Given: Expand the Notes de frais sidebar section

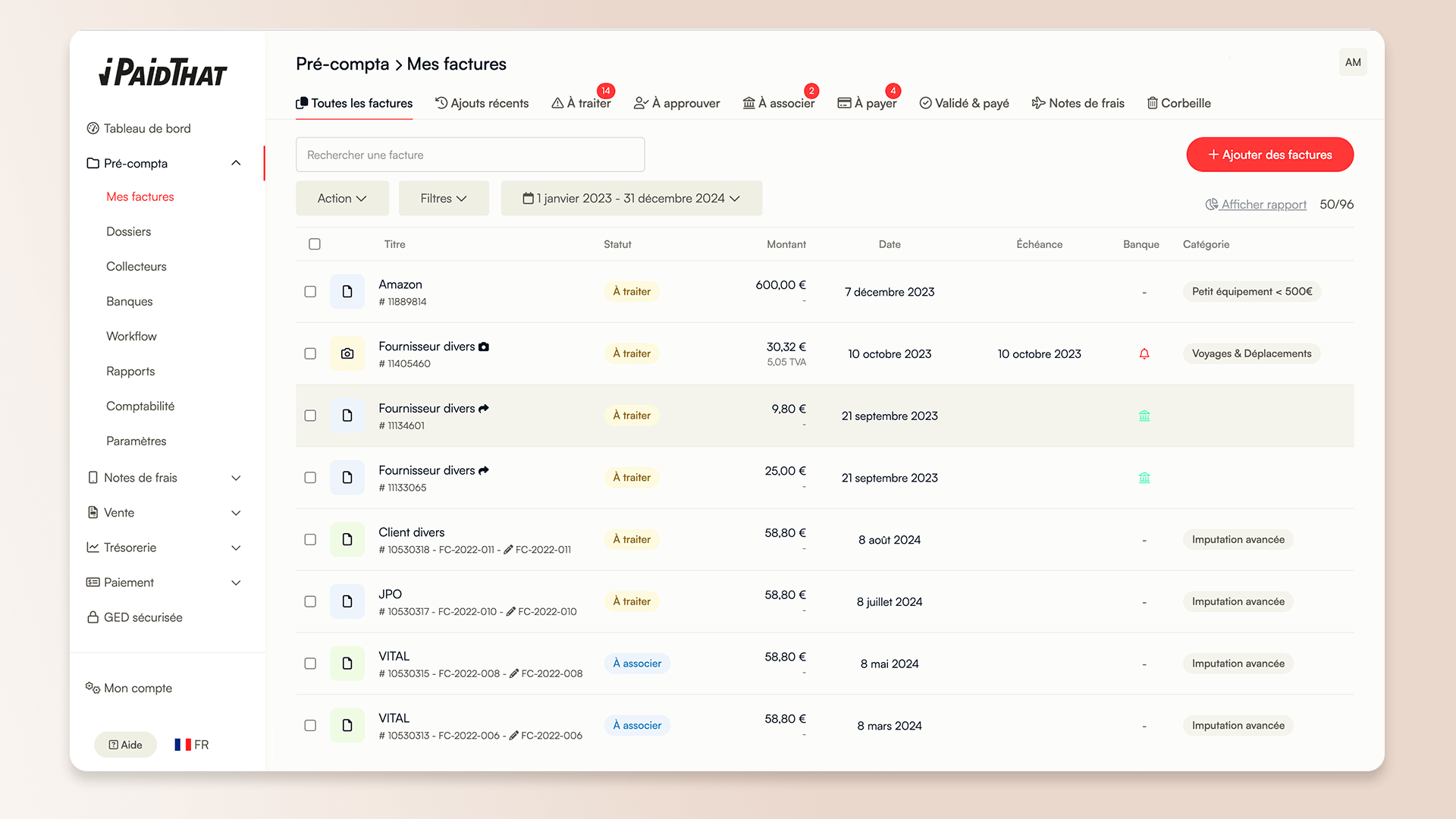Looking at the screenshot, I should (236, 478).
